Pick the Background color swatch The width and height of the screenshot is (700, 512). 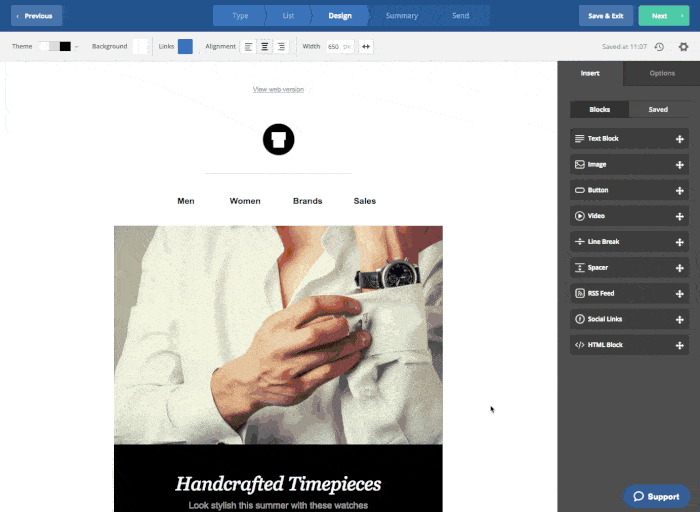coord(140,46)
